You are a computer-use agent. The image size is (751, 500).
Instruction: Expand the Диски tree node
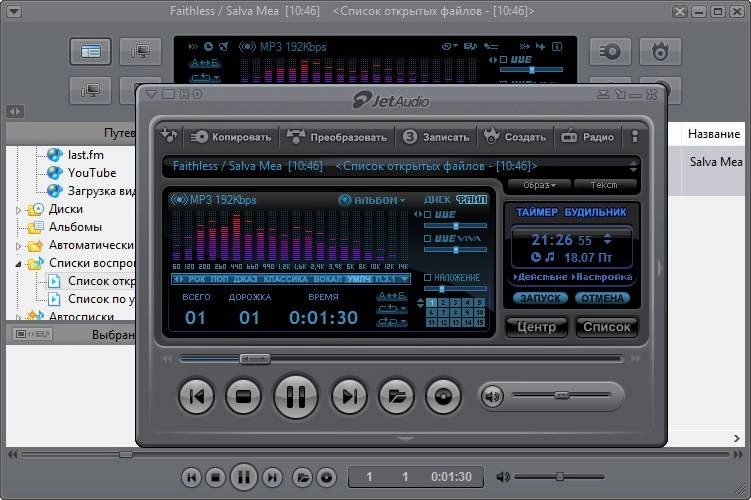19,210
